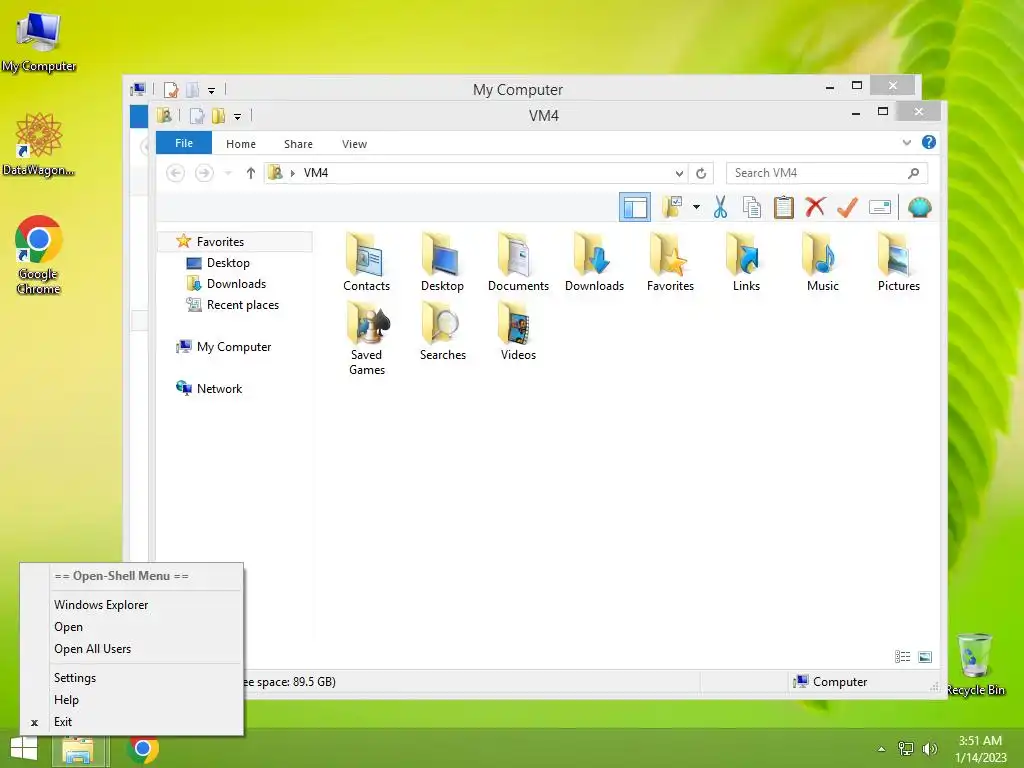Click properties icon in My Computer title bar
The width and height of the screenshot is (1024, 768).
tap(171, 89)
